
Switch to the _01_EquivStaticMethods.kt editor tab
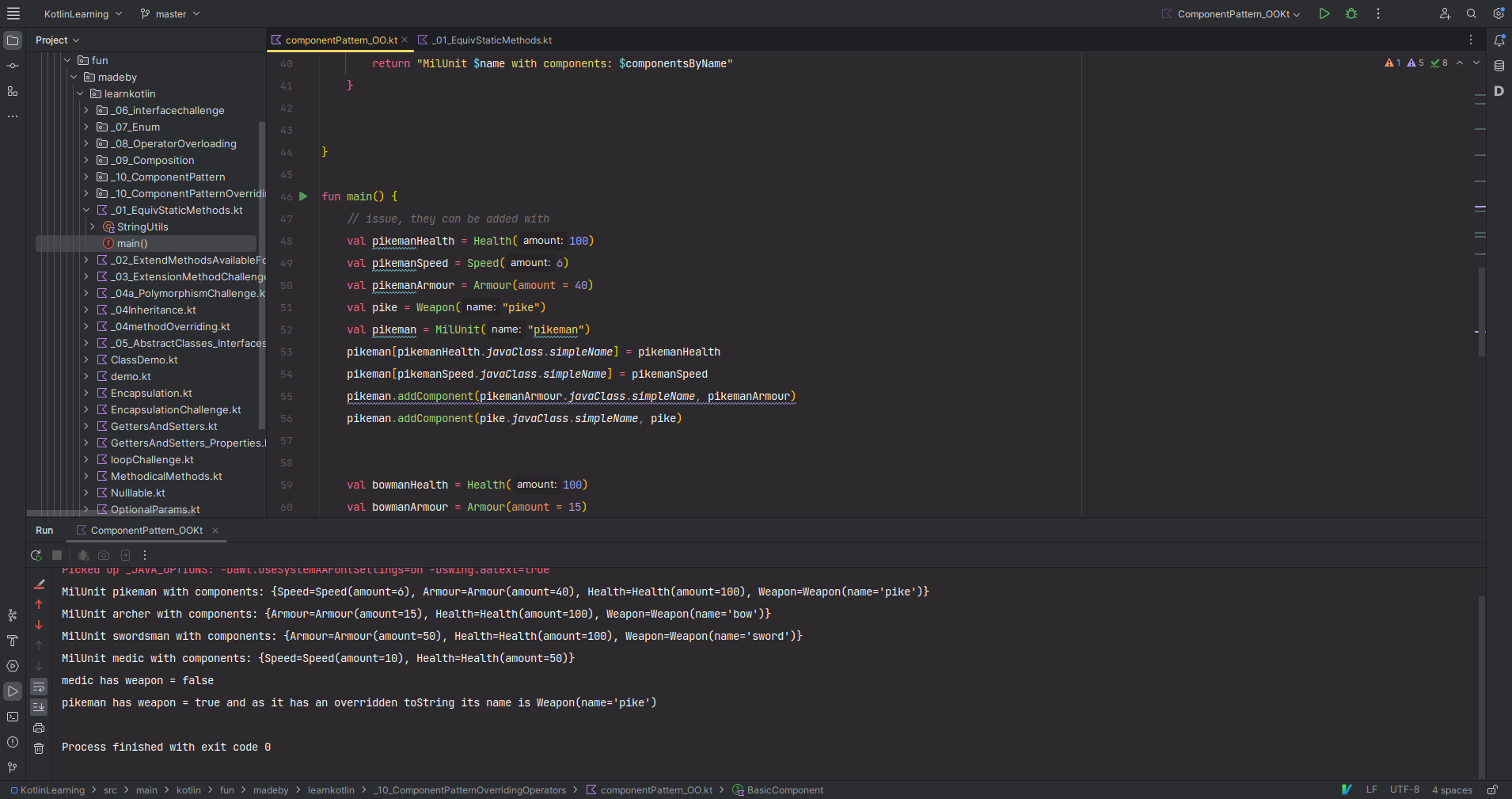[x=491, y=40]
